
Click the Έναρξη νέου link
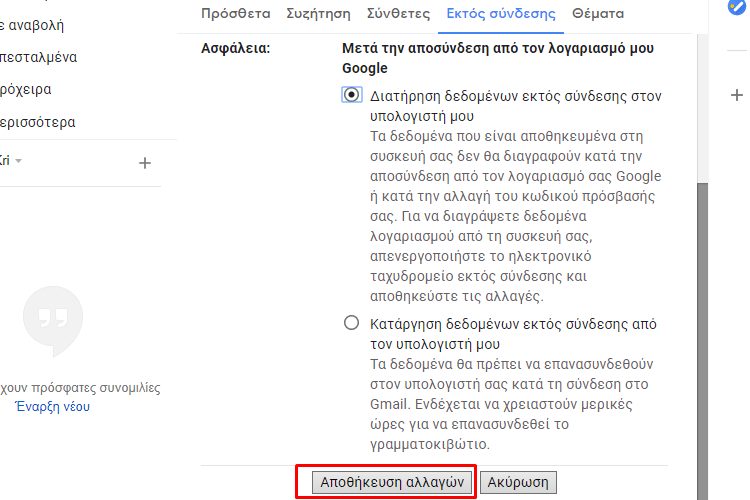pos(53,407)
